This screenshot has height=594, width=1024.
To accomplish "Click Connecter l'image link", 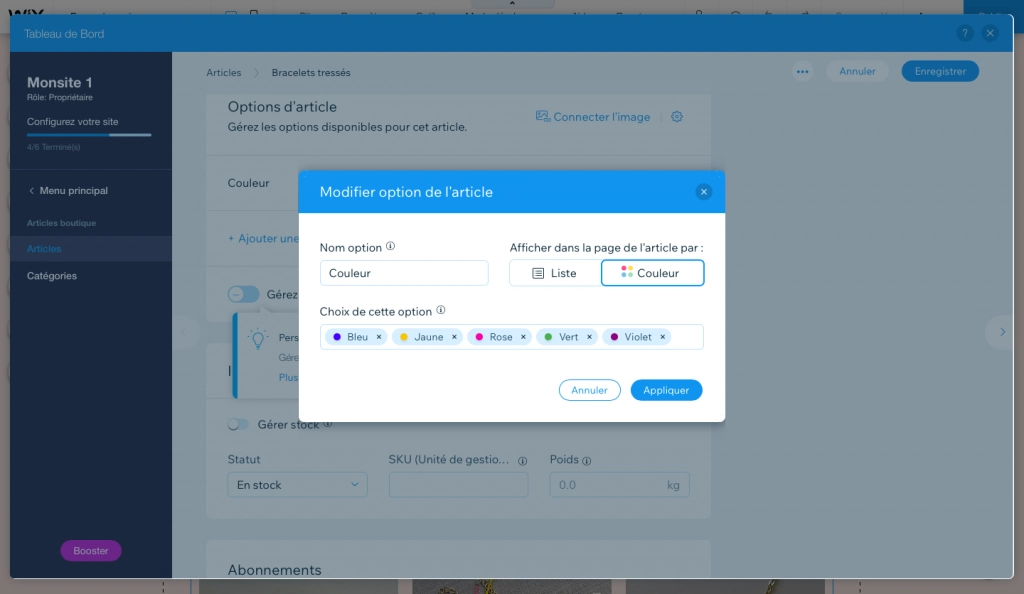I will 593,117.
